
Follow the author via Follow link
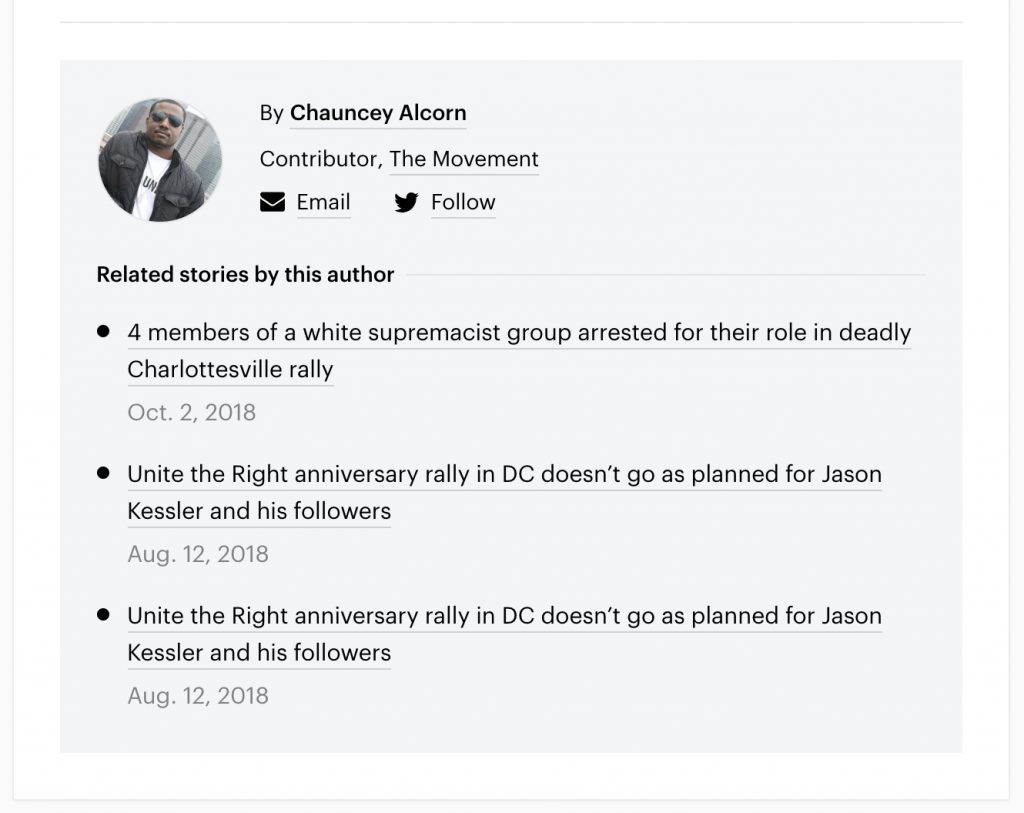coord(463,203)
